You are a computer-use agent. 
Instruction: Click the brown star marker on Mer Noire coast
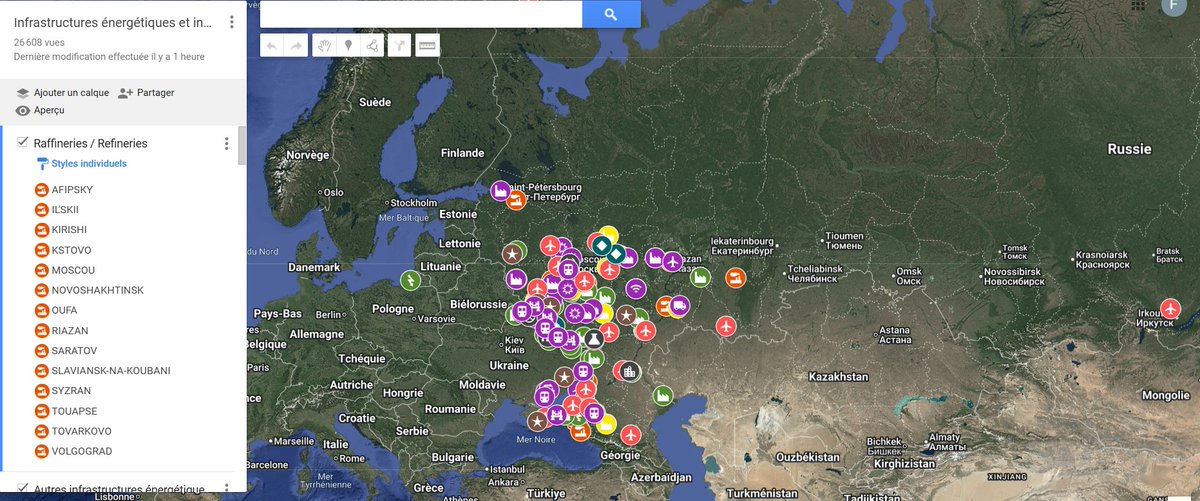pos(538,421)
